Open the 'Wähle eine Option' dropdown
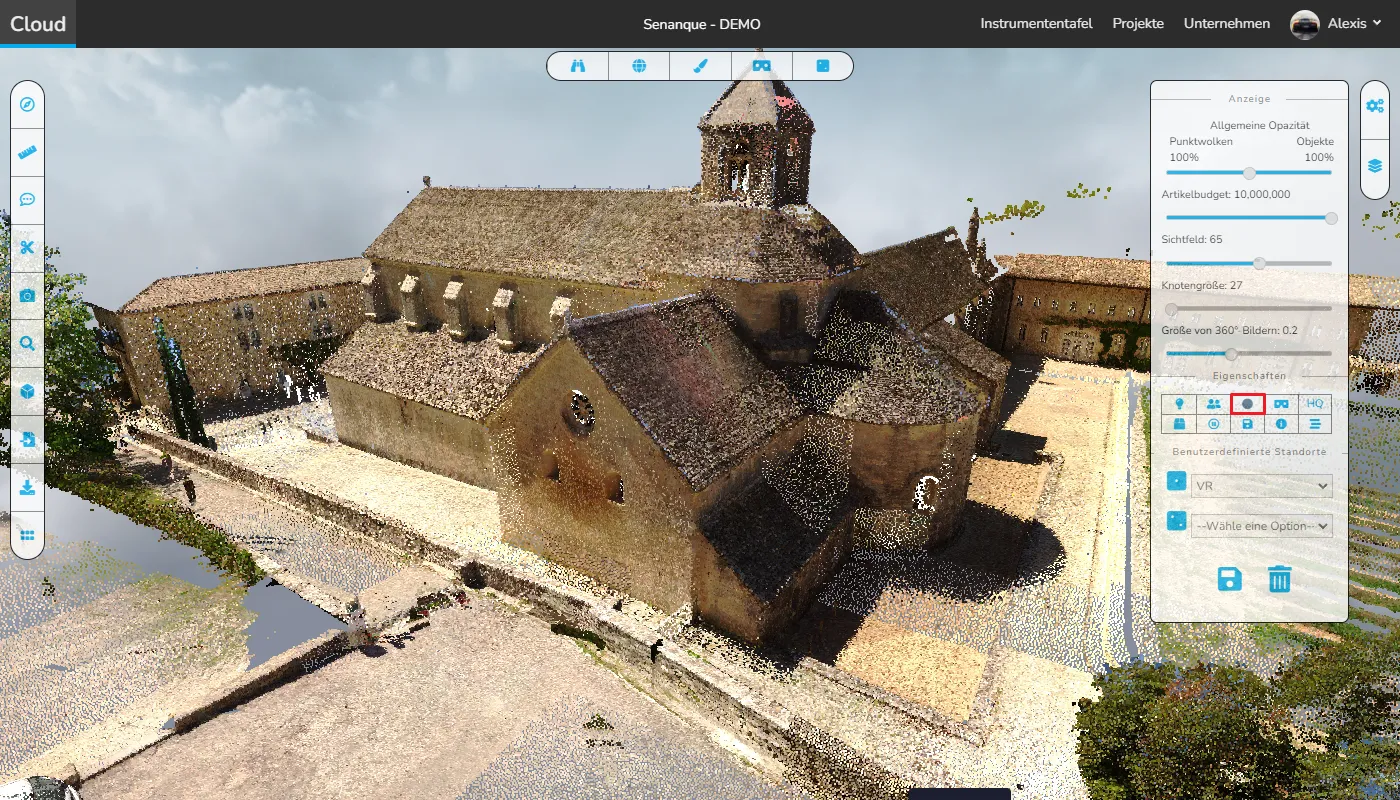The image size is (1400, 800). point(1262,525)
